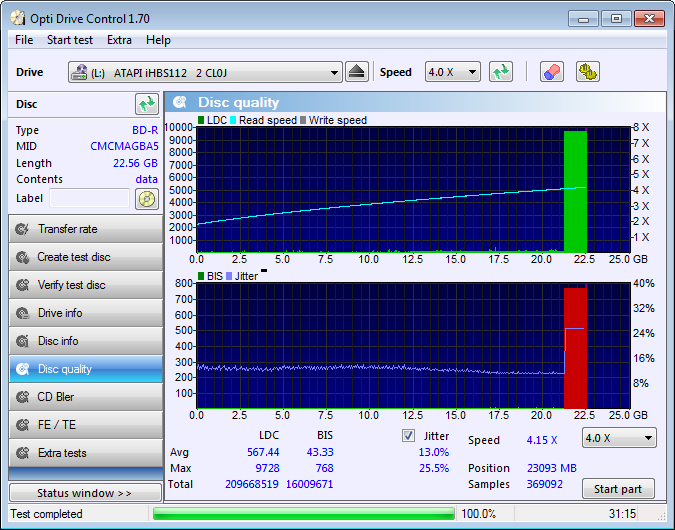Viewport: 675px width, 530px height.
Task: Select the Extra tests tab
Action: (86, 453)
